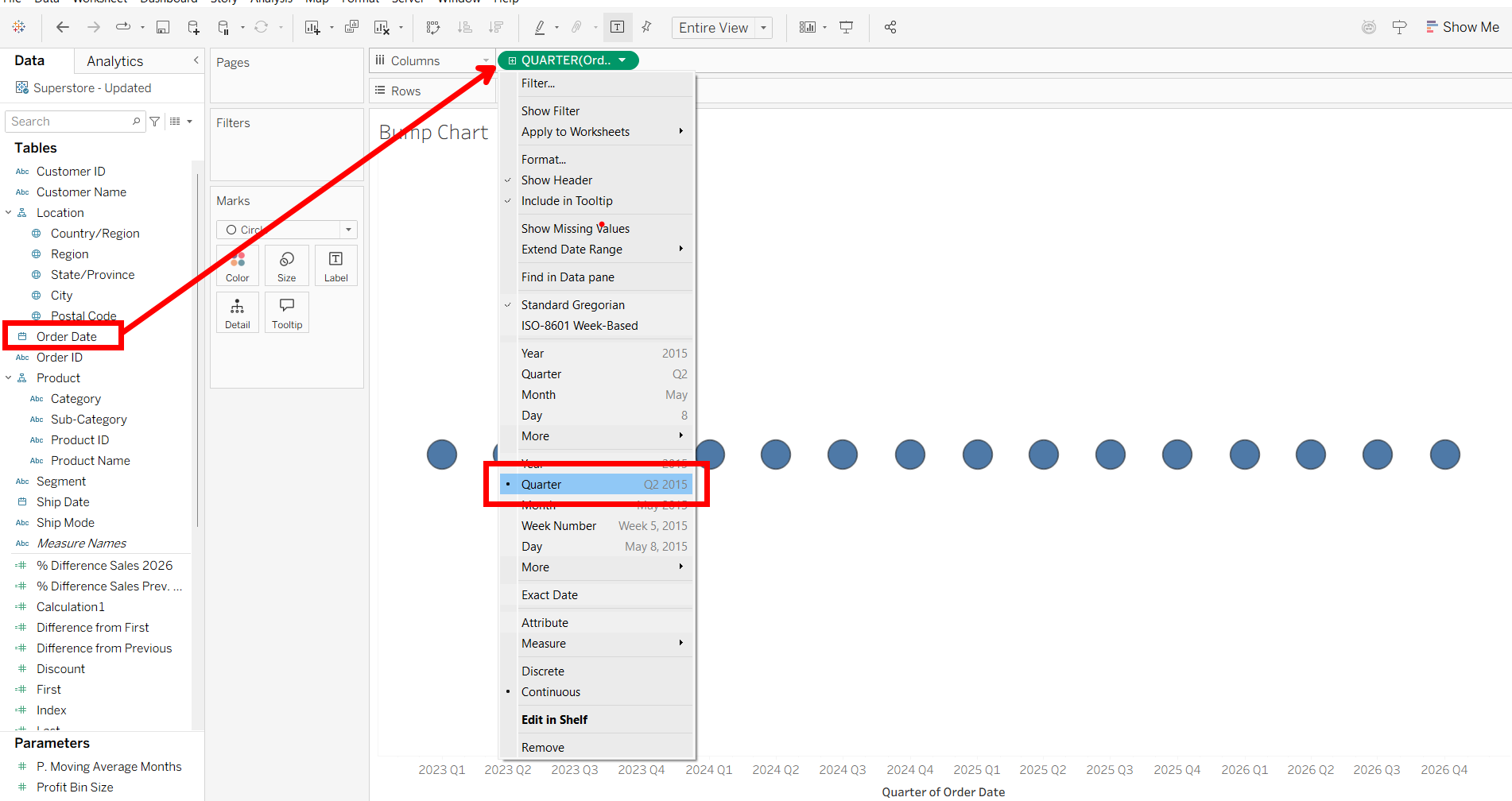This screenshot has height=801, width=1512.
Task: Click the Data Guide face icon
Action: point(1369,27)
